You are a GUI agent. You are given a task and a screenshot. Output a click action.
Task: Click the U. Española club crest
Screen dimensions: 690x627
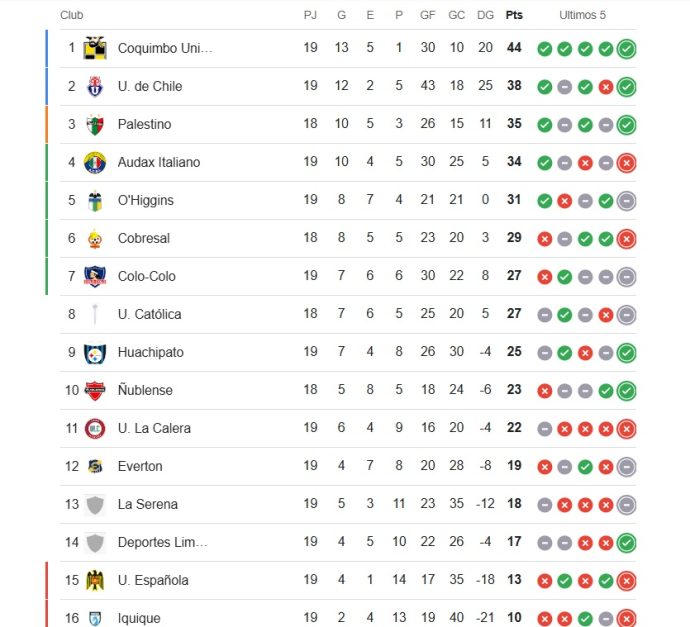point(95,580)
